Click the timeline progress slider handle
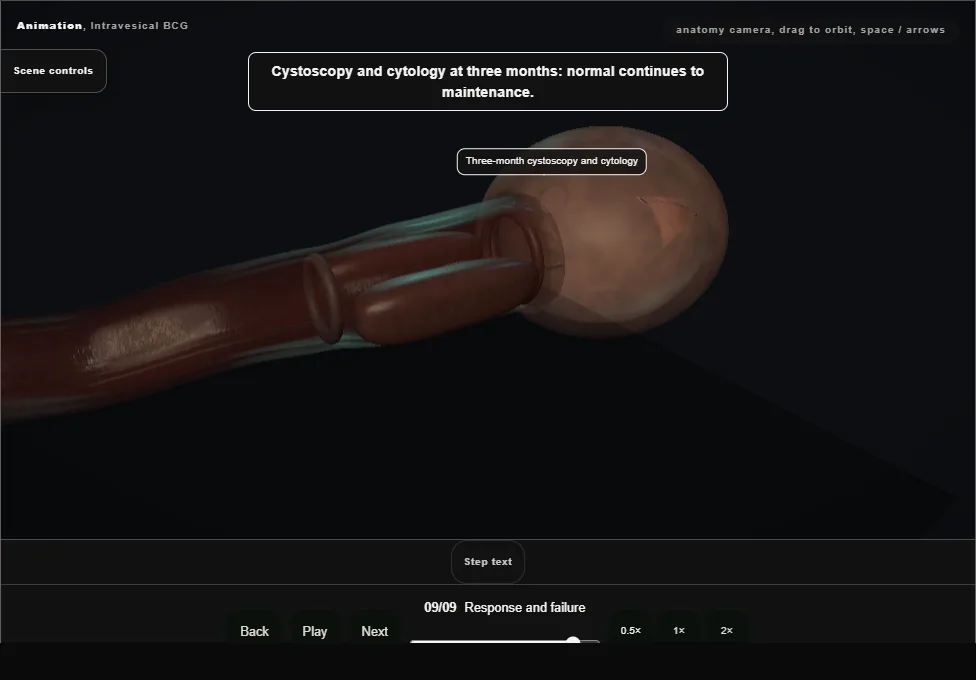976x680 pixels. click(x=573, y=641)
